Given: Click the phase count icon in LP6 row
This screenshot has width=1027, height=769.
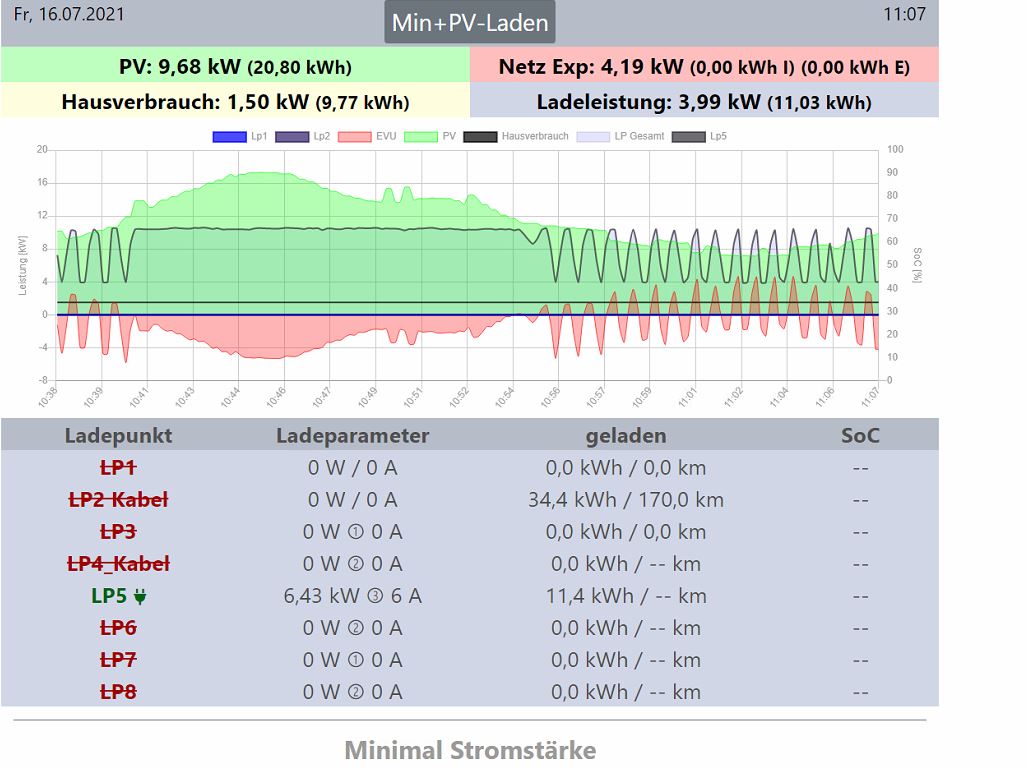Looking at the screenshot, I should click(x=355, y=628).
